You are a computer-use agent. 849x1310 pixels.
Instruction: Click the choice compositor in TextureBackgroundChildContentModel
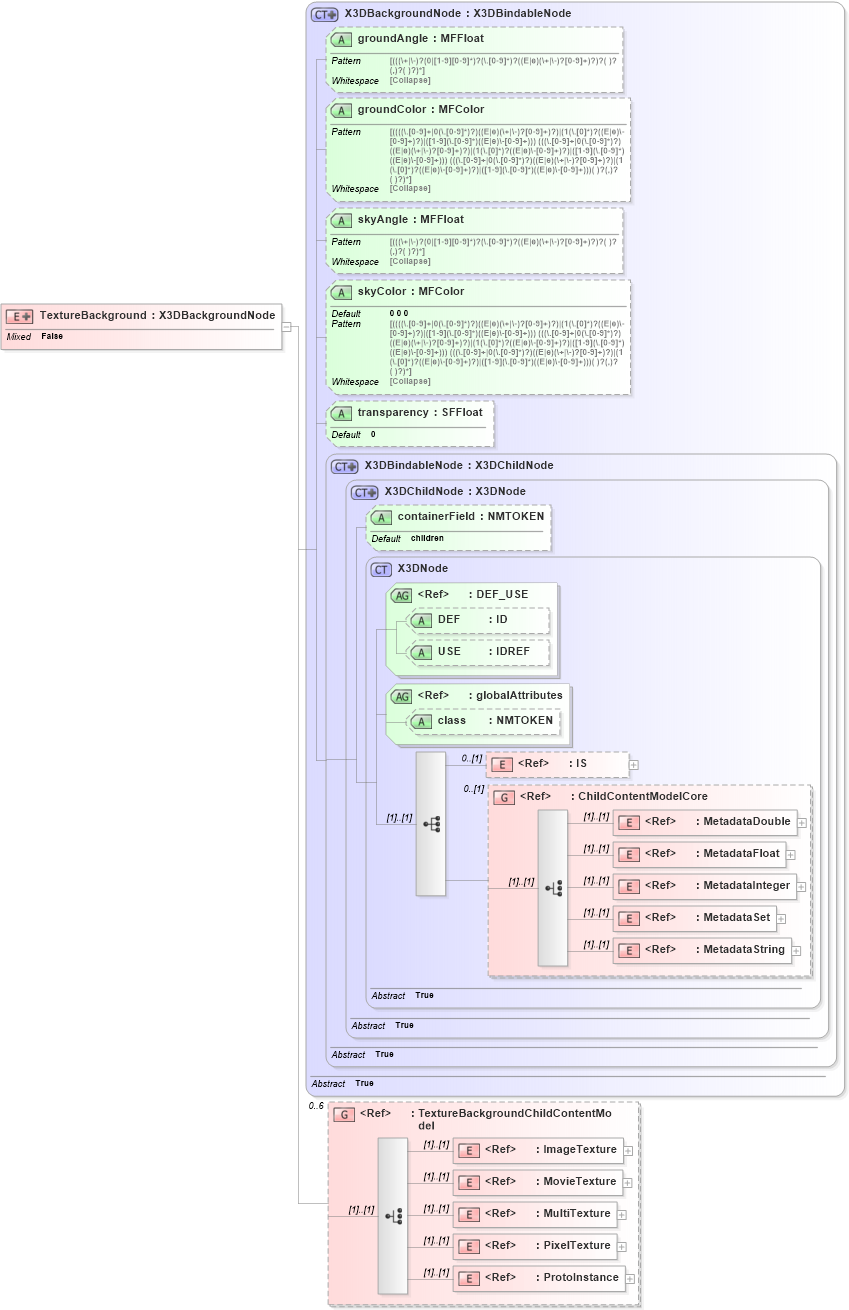coord(393,1216)
